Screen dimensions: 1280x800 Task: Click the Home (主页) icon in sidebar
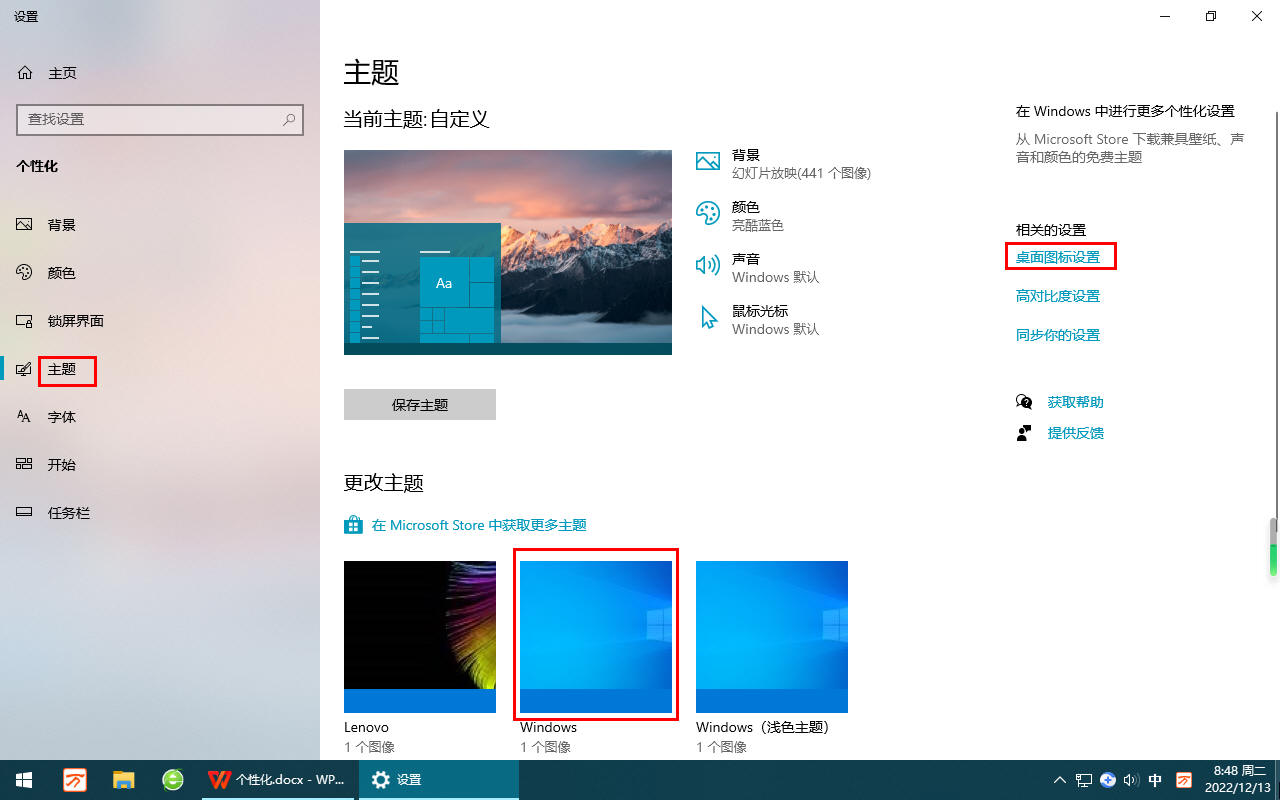[25, 73]
